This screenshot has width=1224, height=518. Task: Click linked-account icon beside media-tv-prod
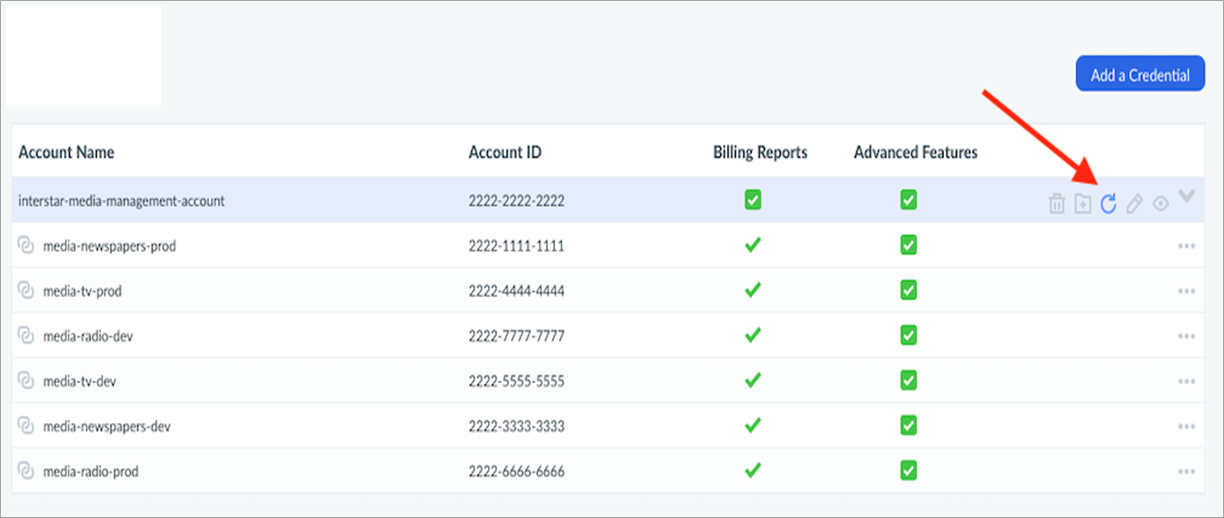point(26,290)
